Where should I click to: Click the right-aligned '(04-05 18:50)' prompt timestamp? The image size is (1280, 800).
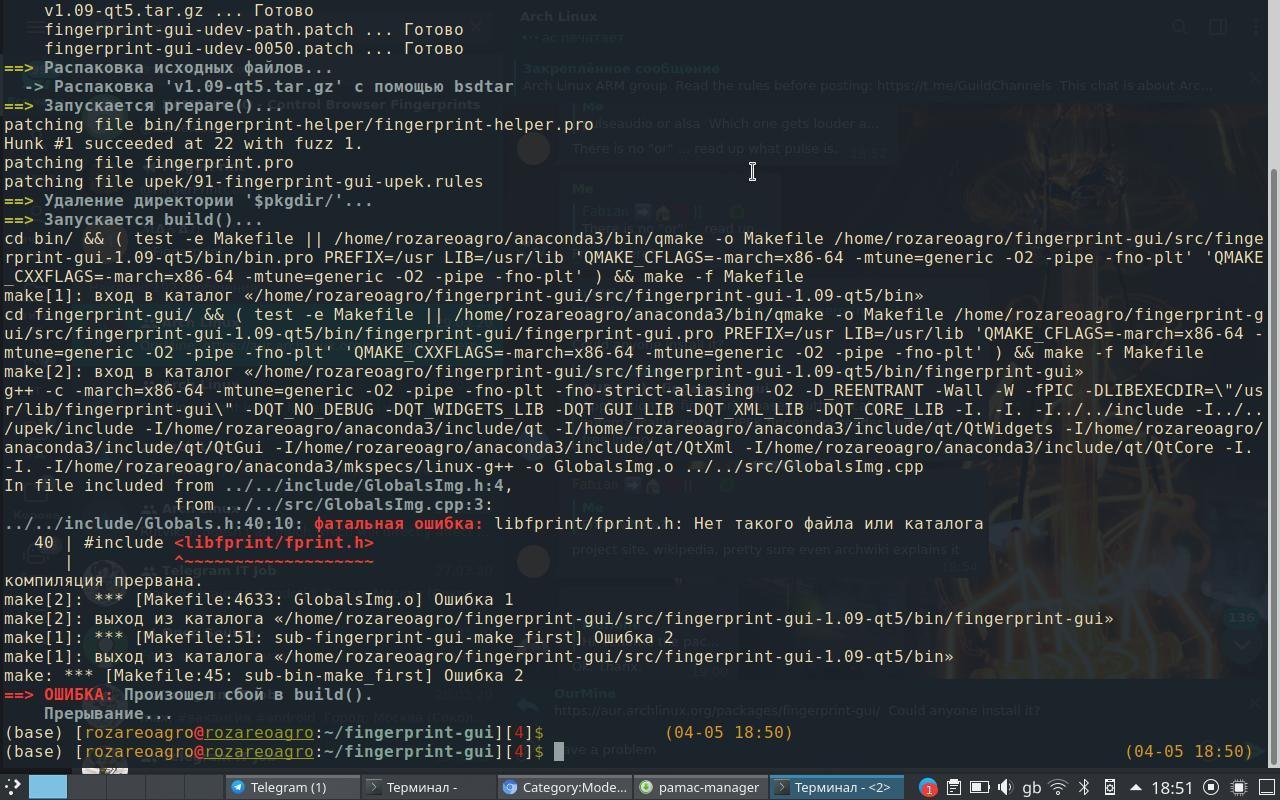(x=1189, y=751)
